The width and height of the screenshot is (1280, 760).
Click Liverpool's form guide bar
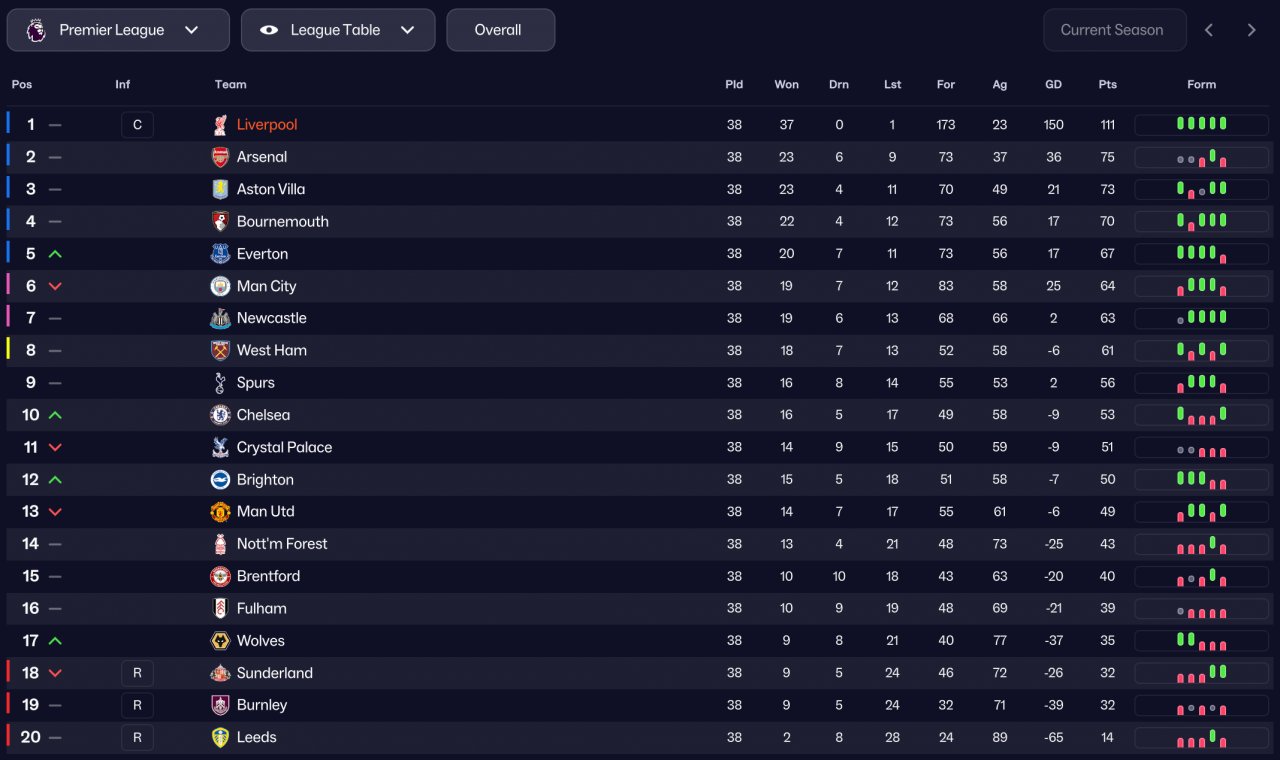[x=1201, y=125]
